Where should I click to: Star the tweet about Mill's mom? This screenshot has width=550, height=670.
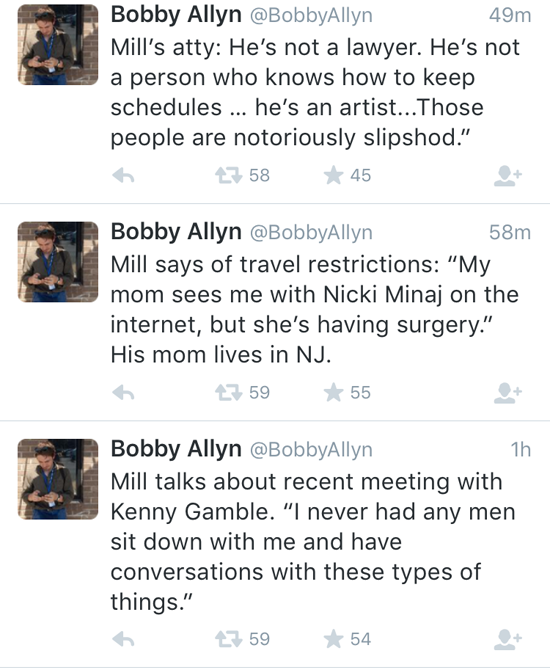[x=333, y=392]
